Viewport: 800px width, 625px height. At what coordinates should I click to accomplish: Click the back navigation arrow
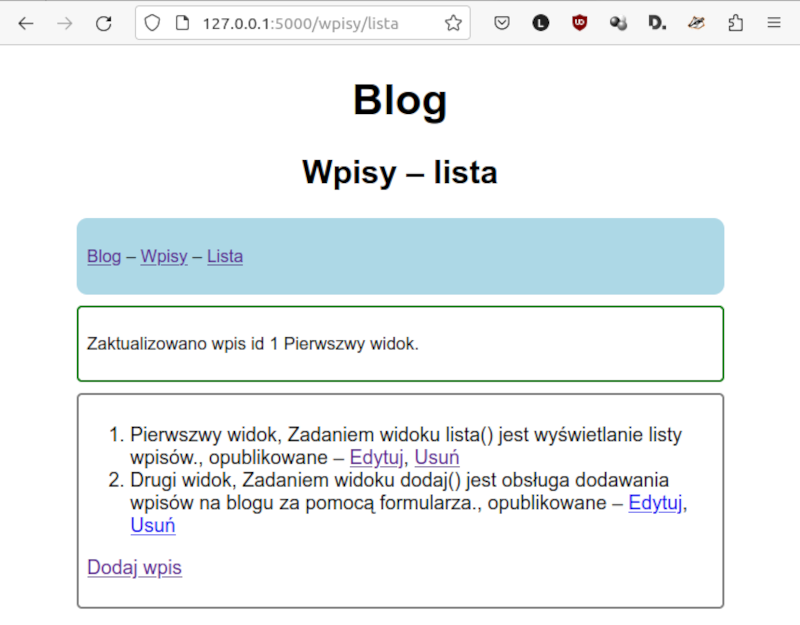25,22
